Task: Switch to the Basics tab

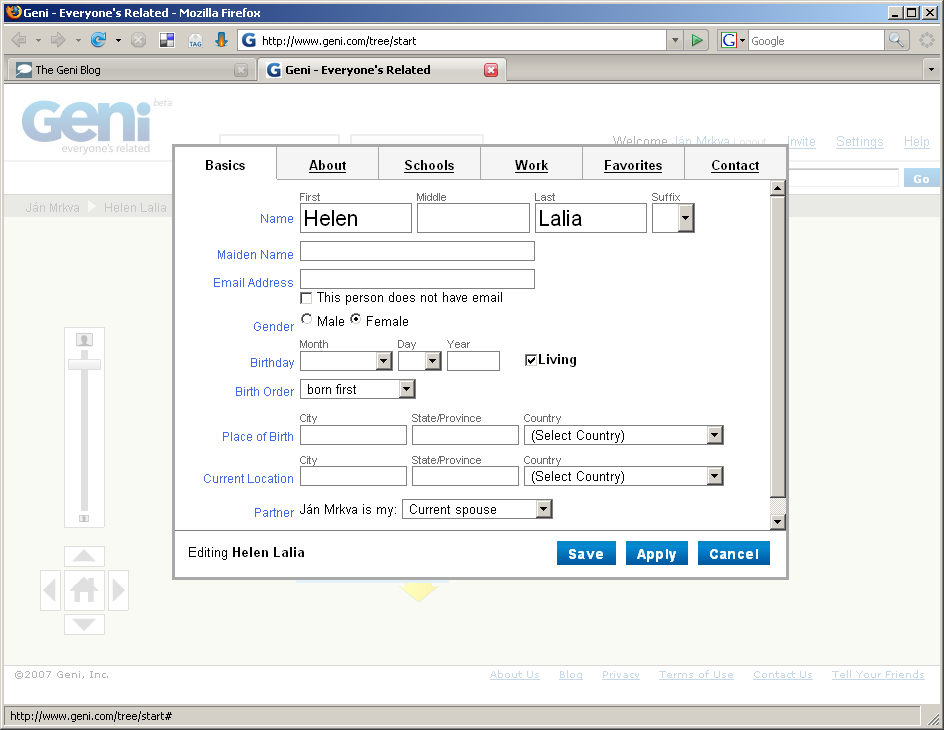Action: coord(225,165)
